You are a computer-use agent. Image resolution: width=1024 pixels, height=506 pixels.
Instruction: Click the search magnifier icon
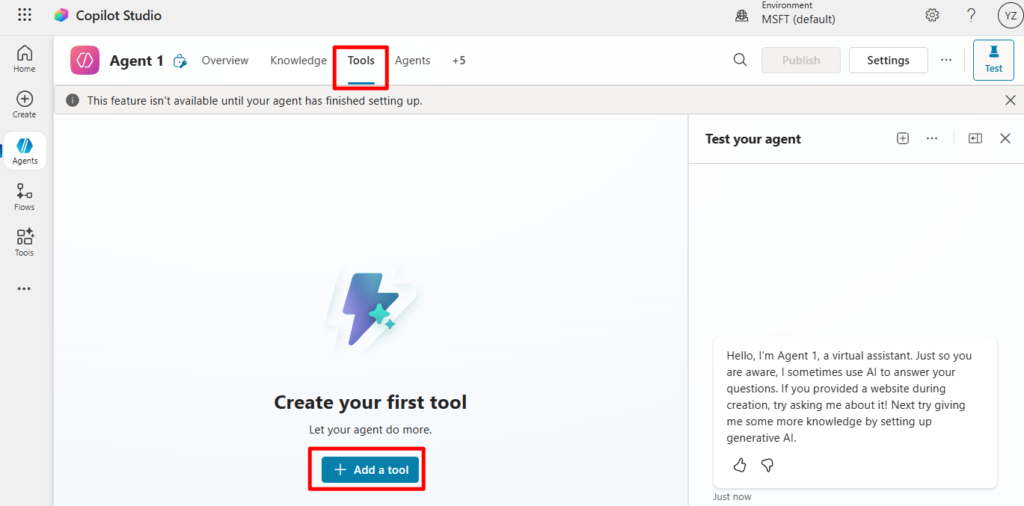point(740,60)
